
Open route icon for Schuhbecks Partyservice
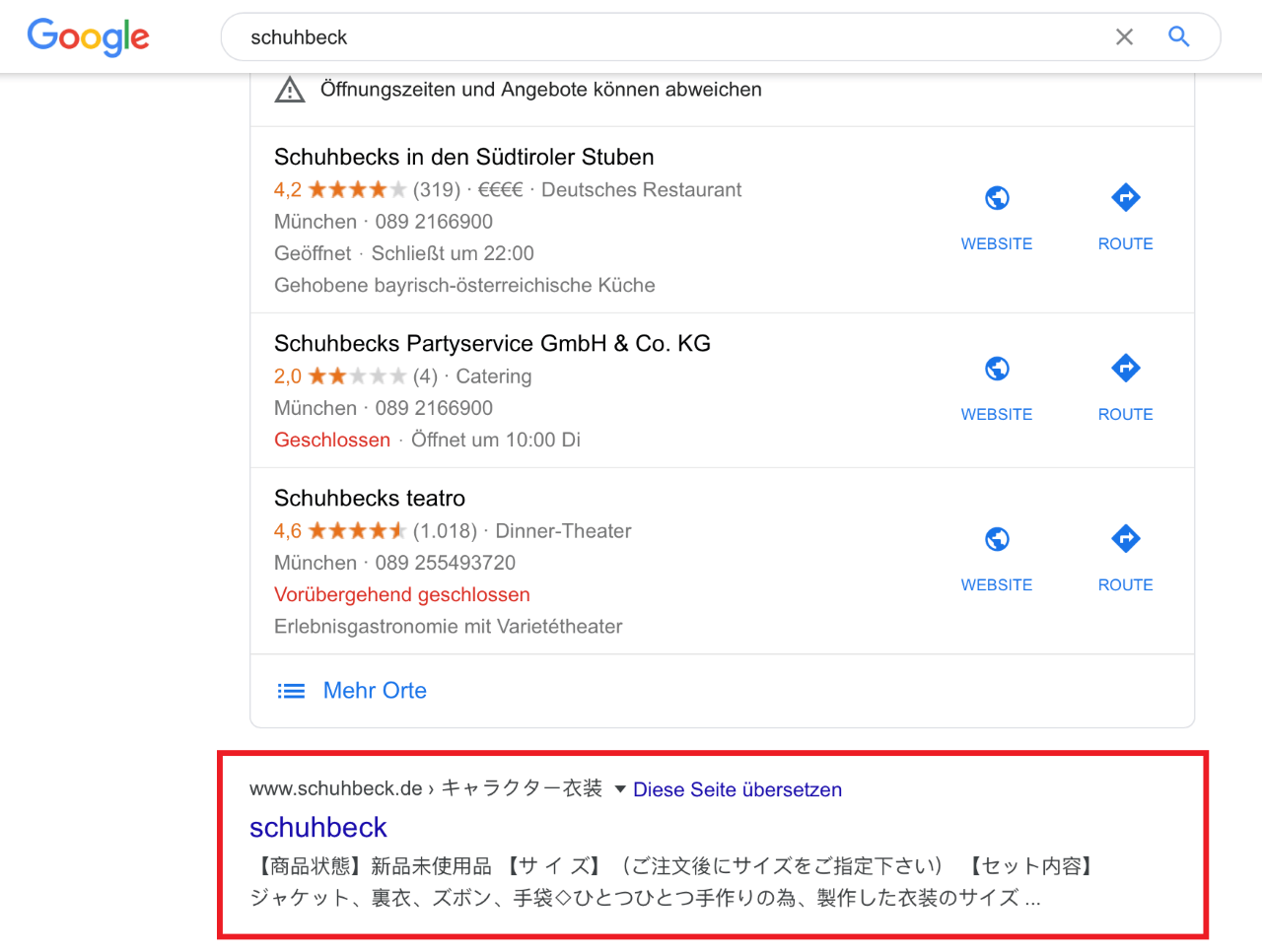1126,368
